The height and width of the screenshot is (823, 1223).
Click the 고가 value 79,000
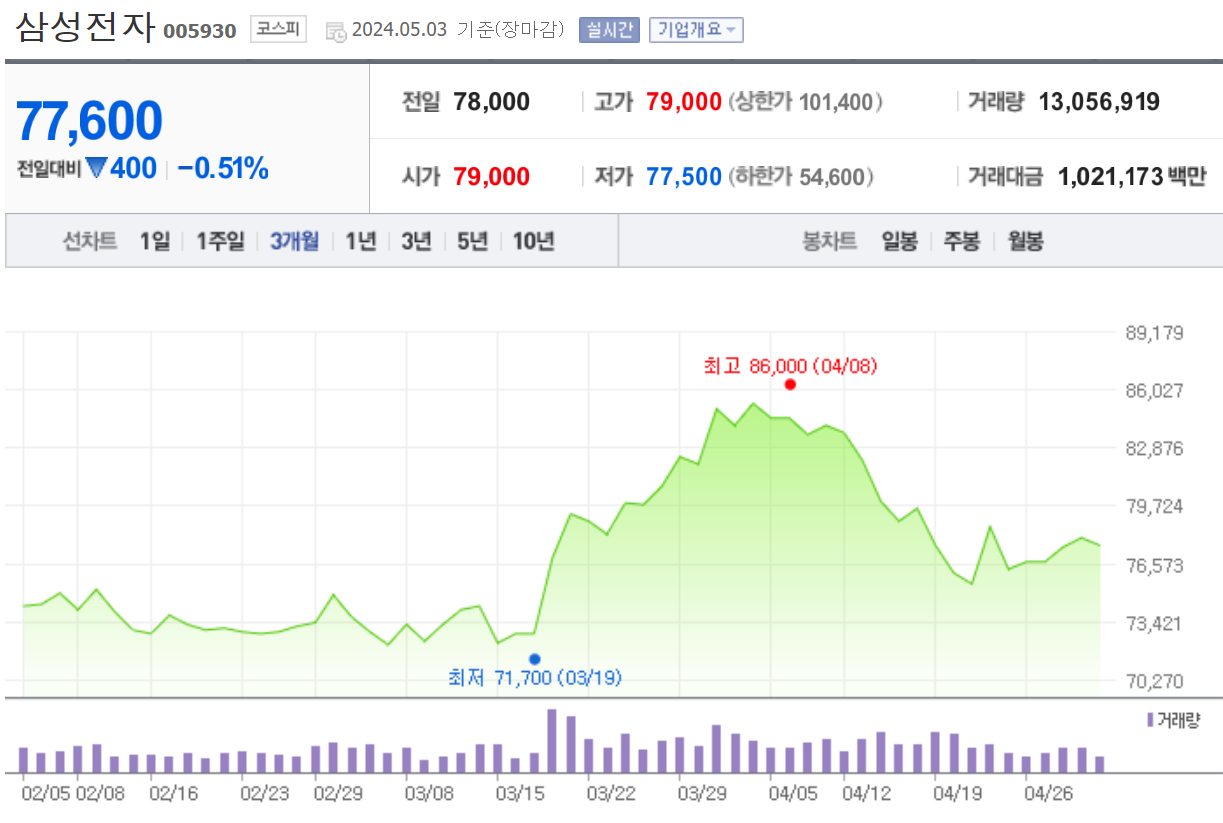[x=684, y=102]
